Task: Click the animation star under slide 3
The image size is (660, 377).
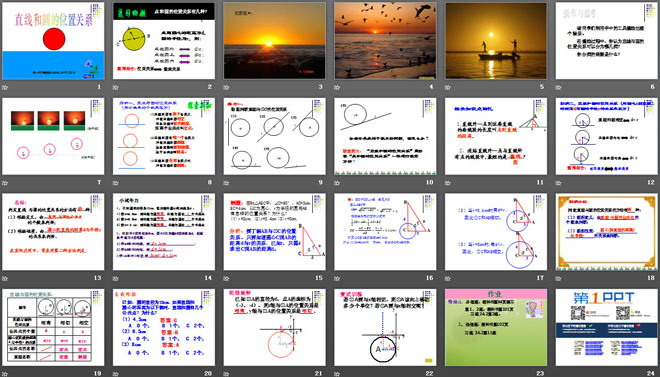Action: [x=226, y=87]
